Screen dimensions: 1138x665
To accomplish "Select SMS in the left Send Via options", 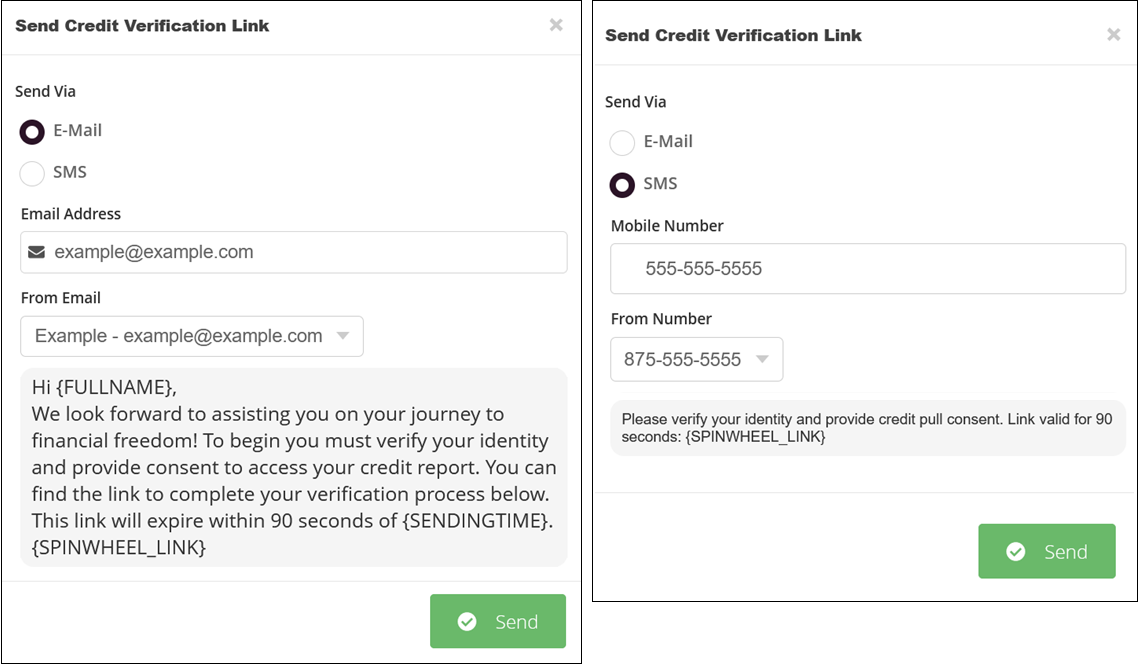I will click(31, 173).
